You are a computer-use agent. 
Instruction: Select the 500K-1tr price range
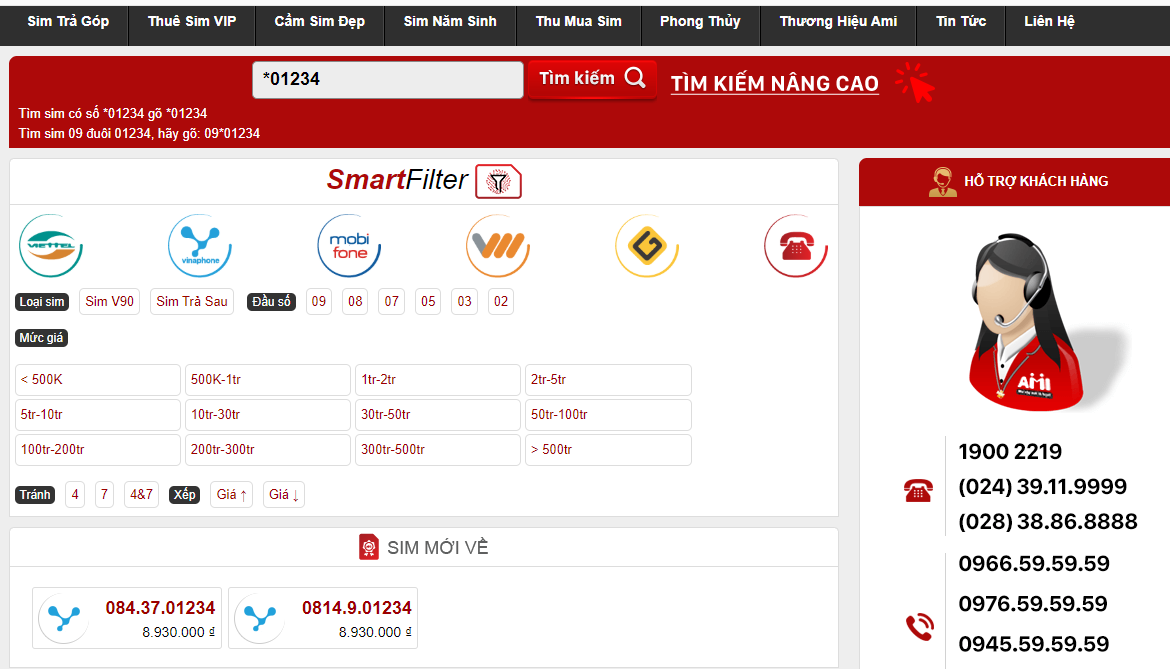pos(267,379)
